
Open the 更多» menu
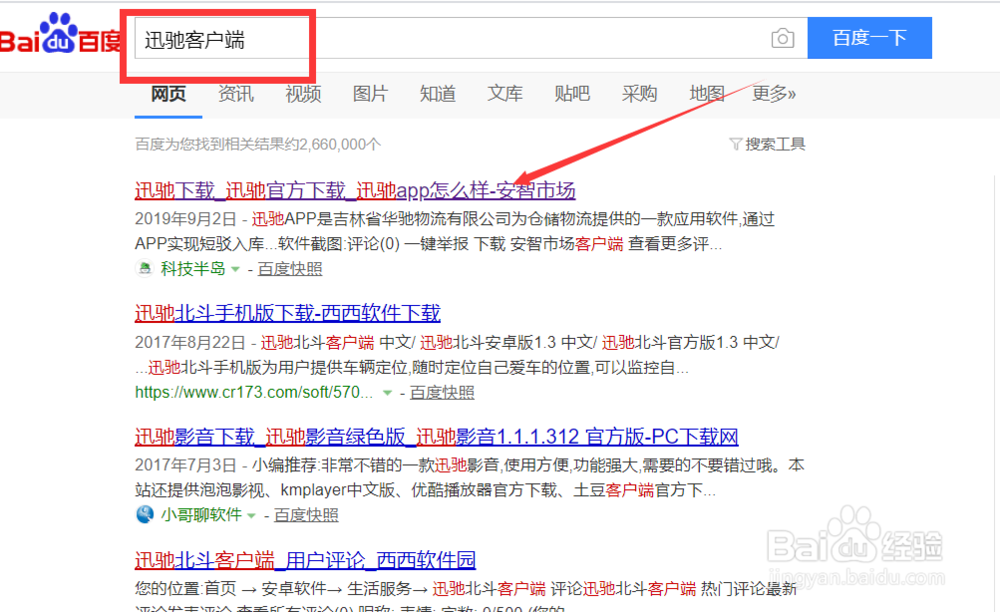pyautogui.click(x=774, y=94)
